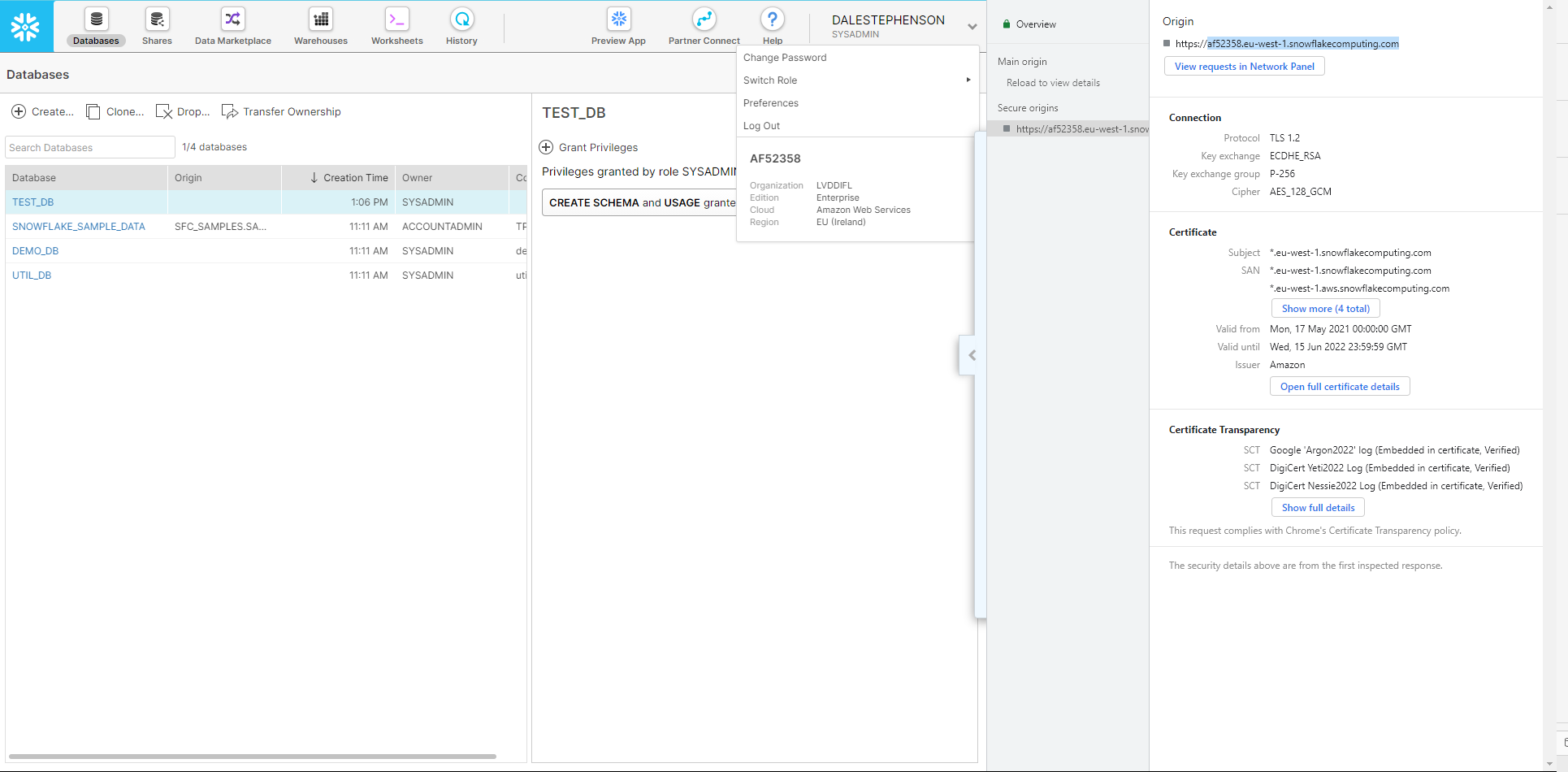This screenshot has width=1568, height=772.
Task: Click the SFC_SAMPLES.SA... origin cell
Action: point(220,227)
